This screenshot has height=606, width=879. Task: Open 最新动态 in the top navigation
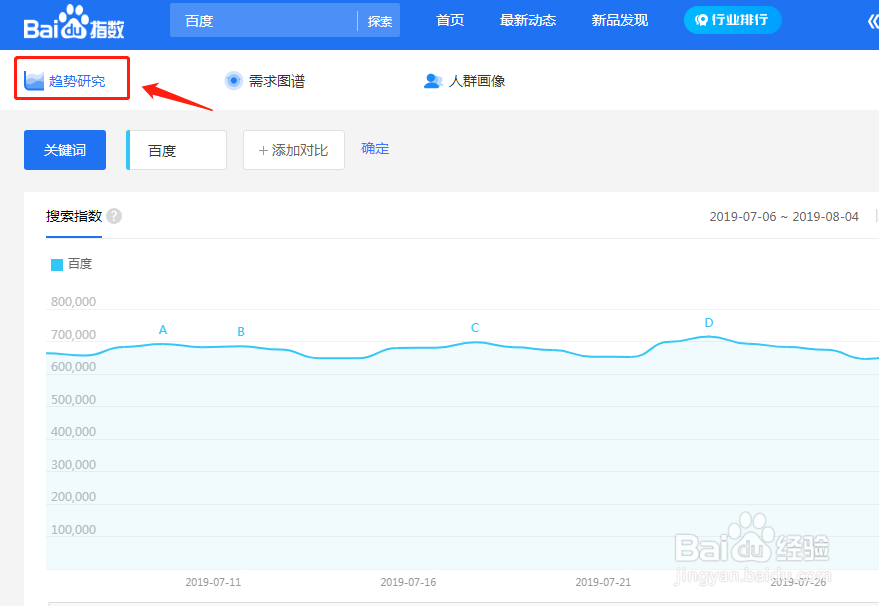pyautogui.click(x=528, y=20)
